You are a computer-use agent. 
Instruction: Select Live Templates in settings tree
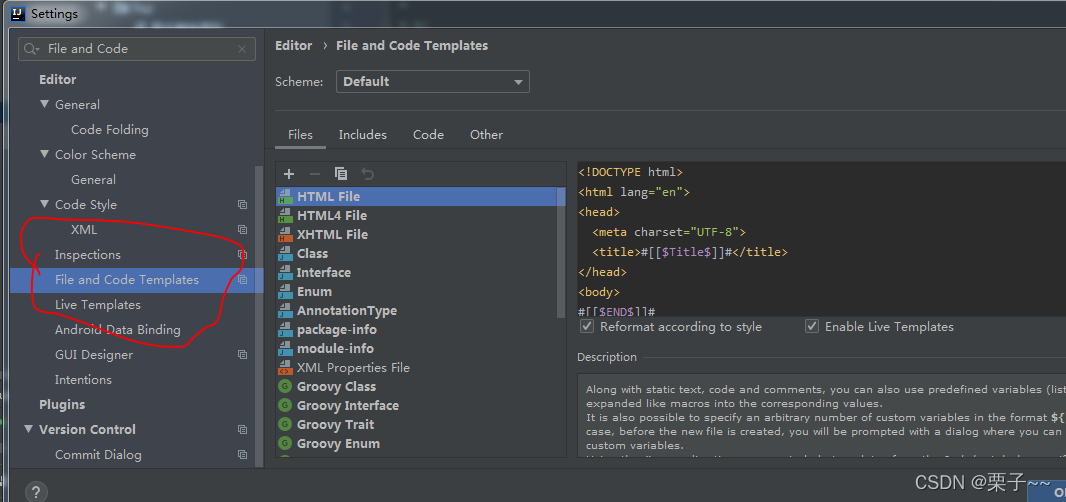pos(98,305)
